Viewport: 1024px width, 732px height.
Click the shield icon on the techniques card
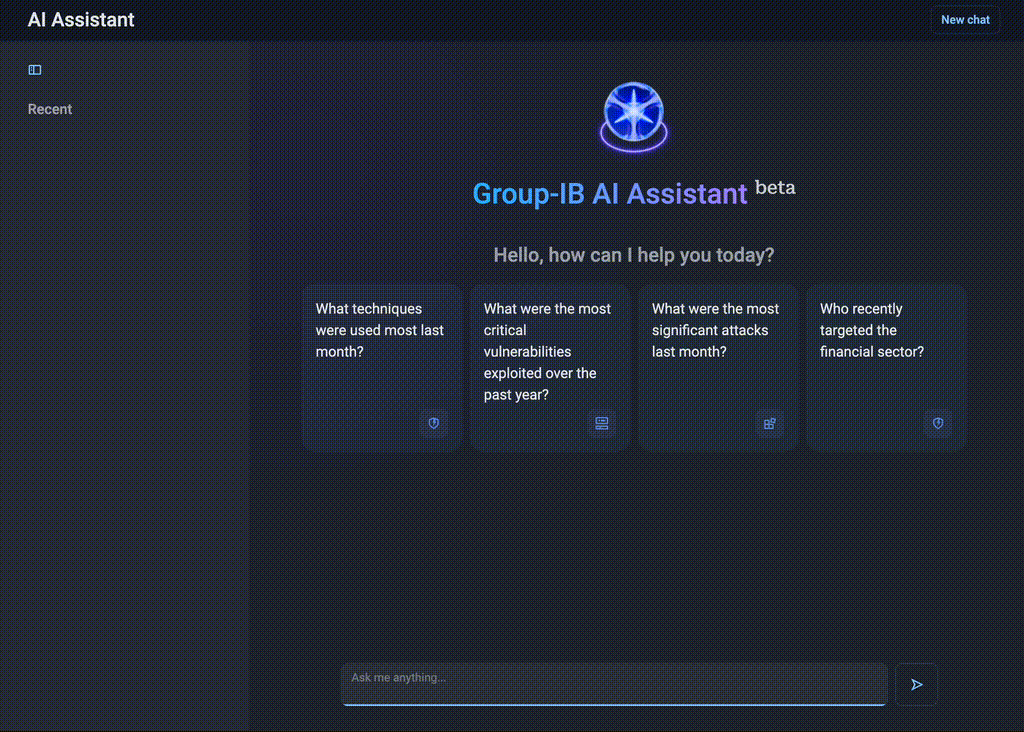[x=433, y=424]
